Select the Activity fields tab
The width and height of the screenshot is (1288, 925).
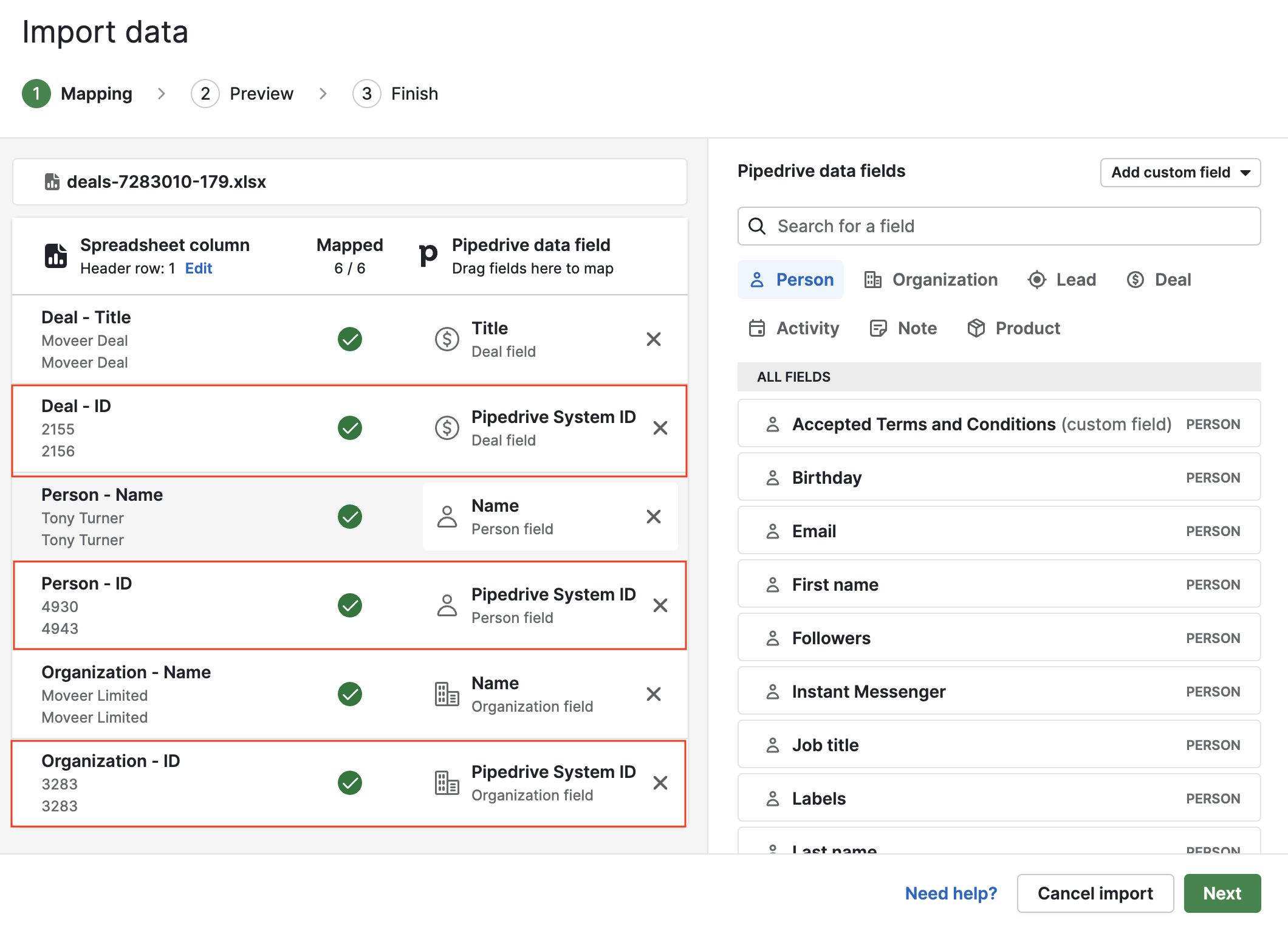(x=793, y=328)
